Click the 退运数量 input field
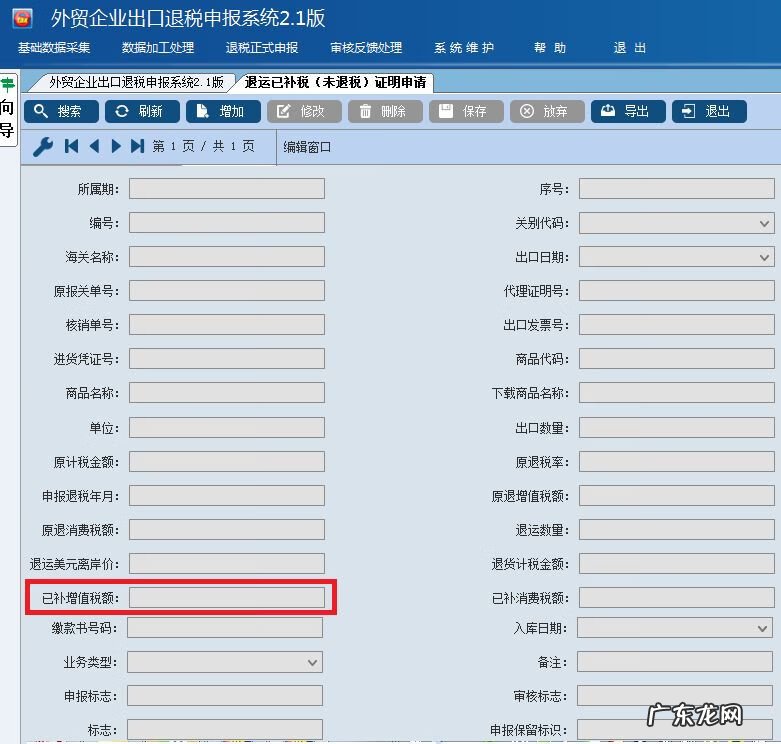This screenshot has width=781, height=744. coord(676,530)
